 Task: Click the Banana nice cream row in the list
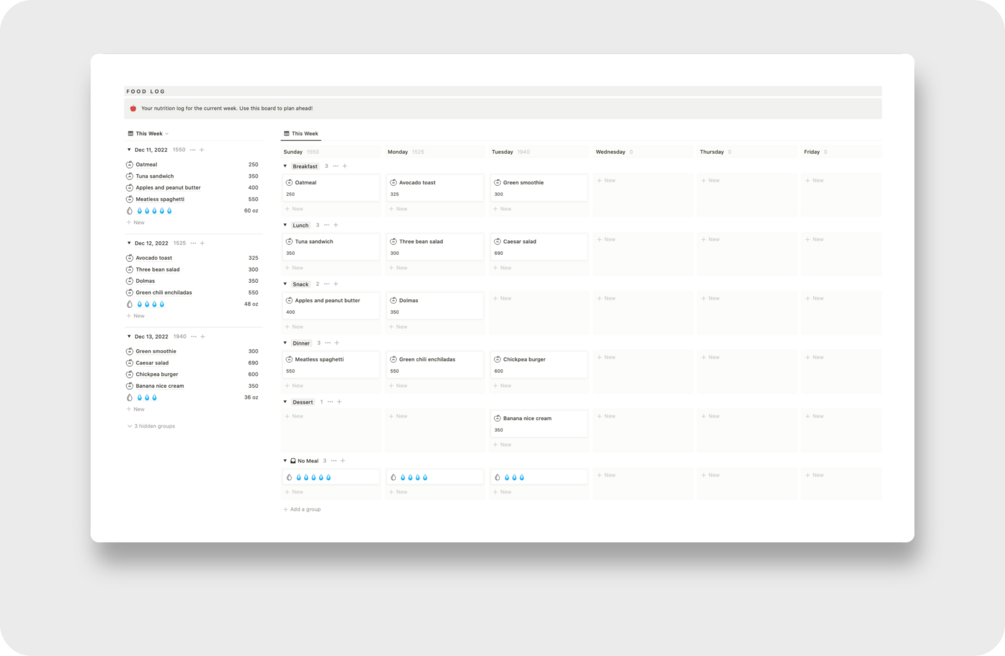(x=192, y=386)
